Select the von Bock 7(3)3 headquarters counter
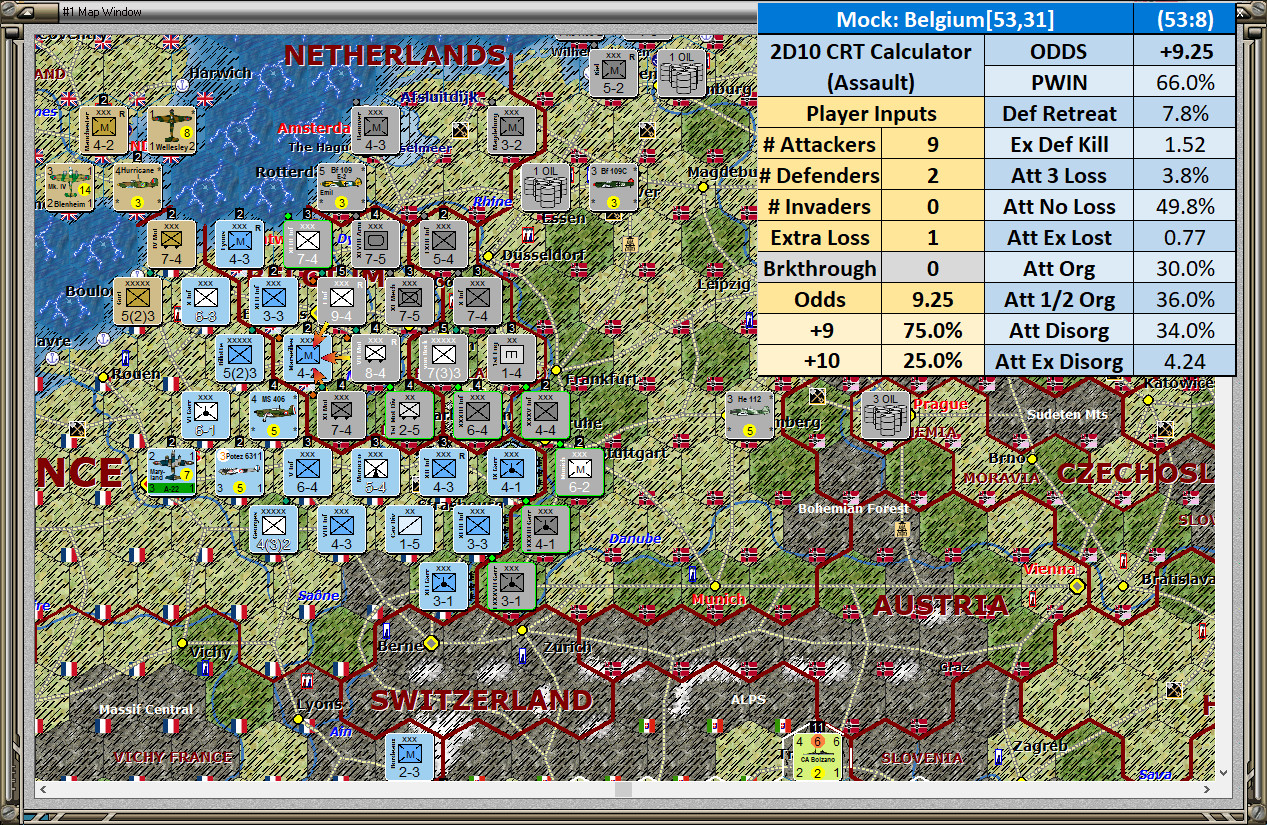The height and width of the screenshot is (825, 1267). pyautogui.click(x=443, y=359)
